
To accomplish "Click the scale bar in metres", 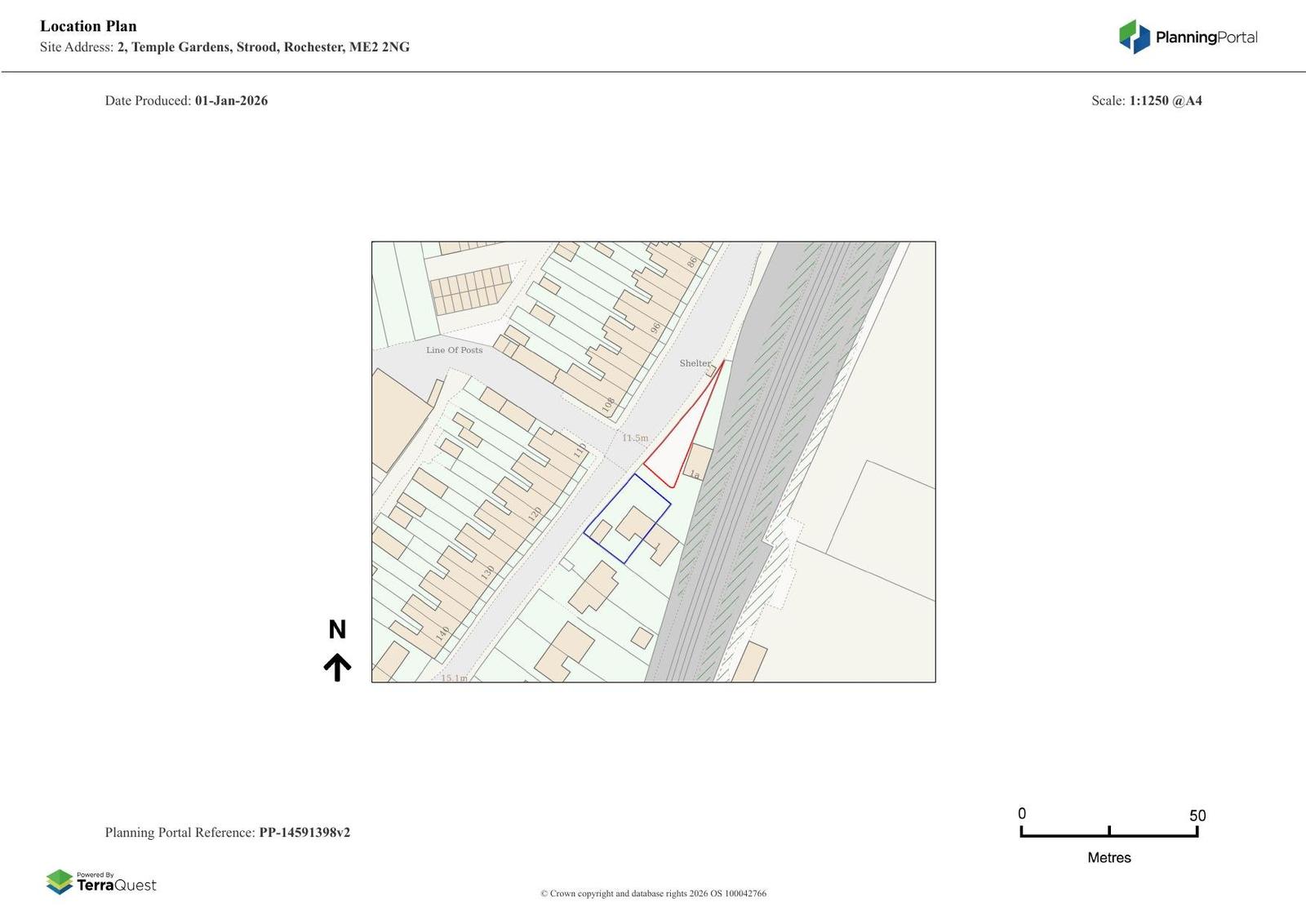I will pyautogui.click(x=1109, y=832).
